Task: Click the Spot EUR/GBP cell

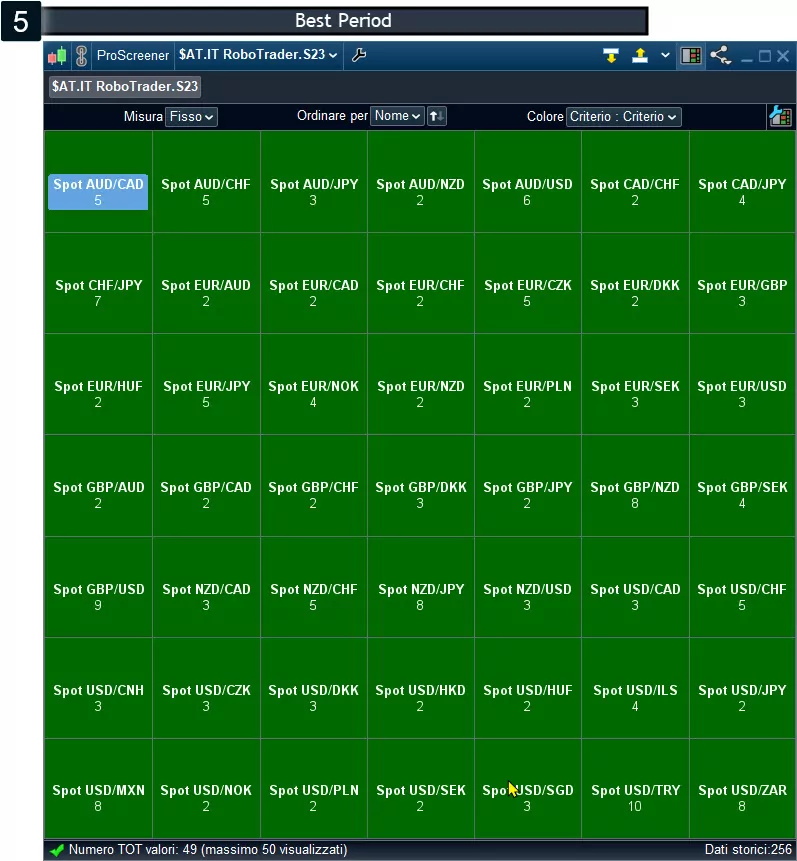Action: (x=742, y=283)
